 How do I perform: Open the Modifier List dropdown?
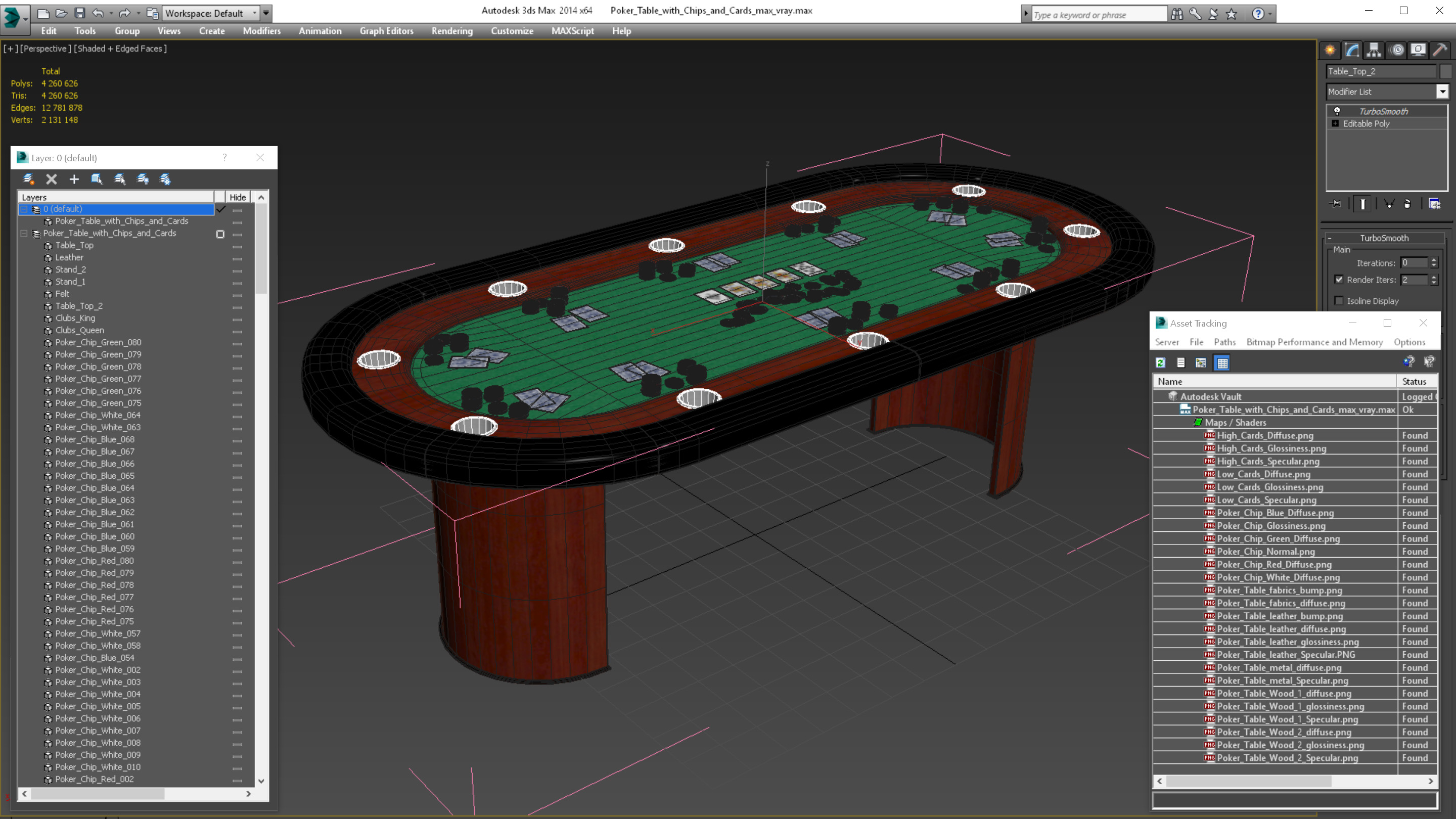tap(1442, 92)
